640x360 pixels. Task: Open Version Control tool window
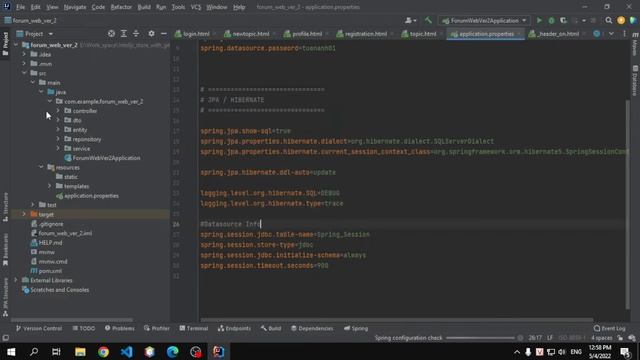[39, 328]
